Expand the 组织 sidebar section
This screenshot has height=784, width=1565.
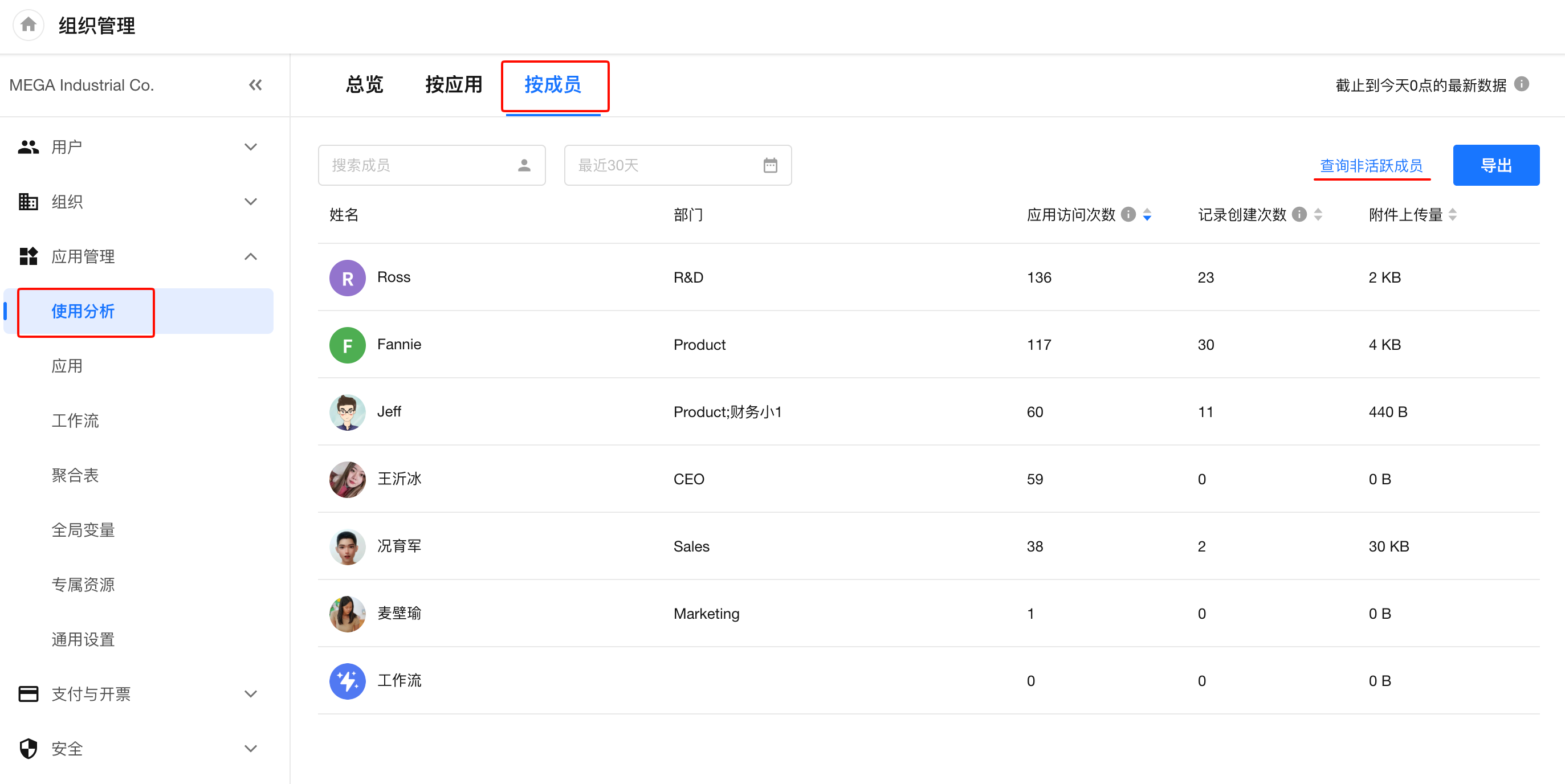point(250,202)
